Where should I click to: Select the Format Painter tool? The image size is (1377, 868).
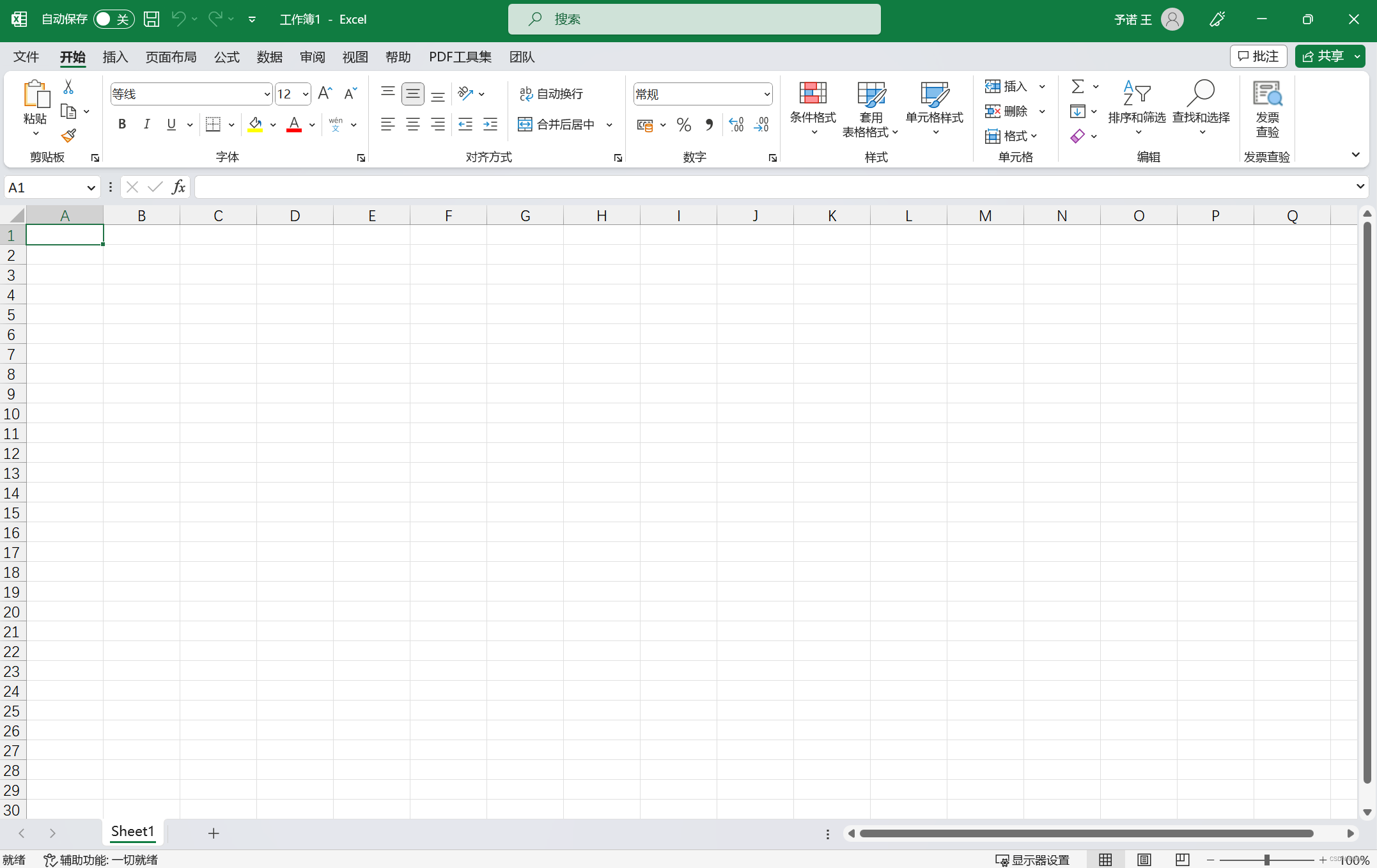68,136
